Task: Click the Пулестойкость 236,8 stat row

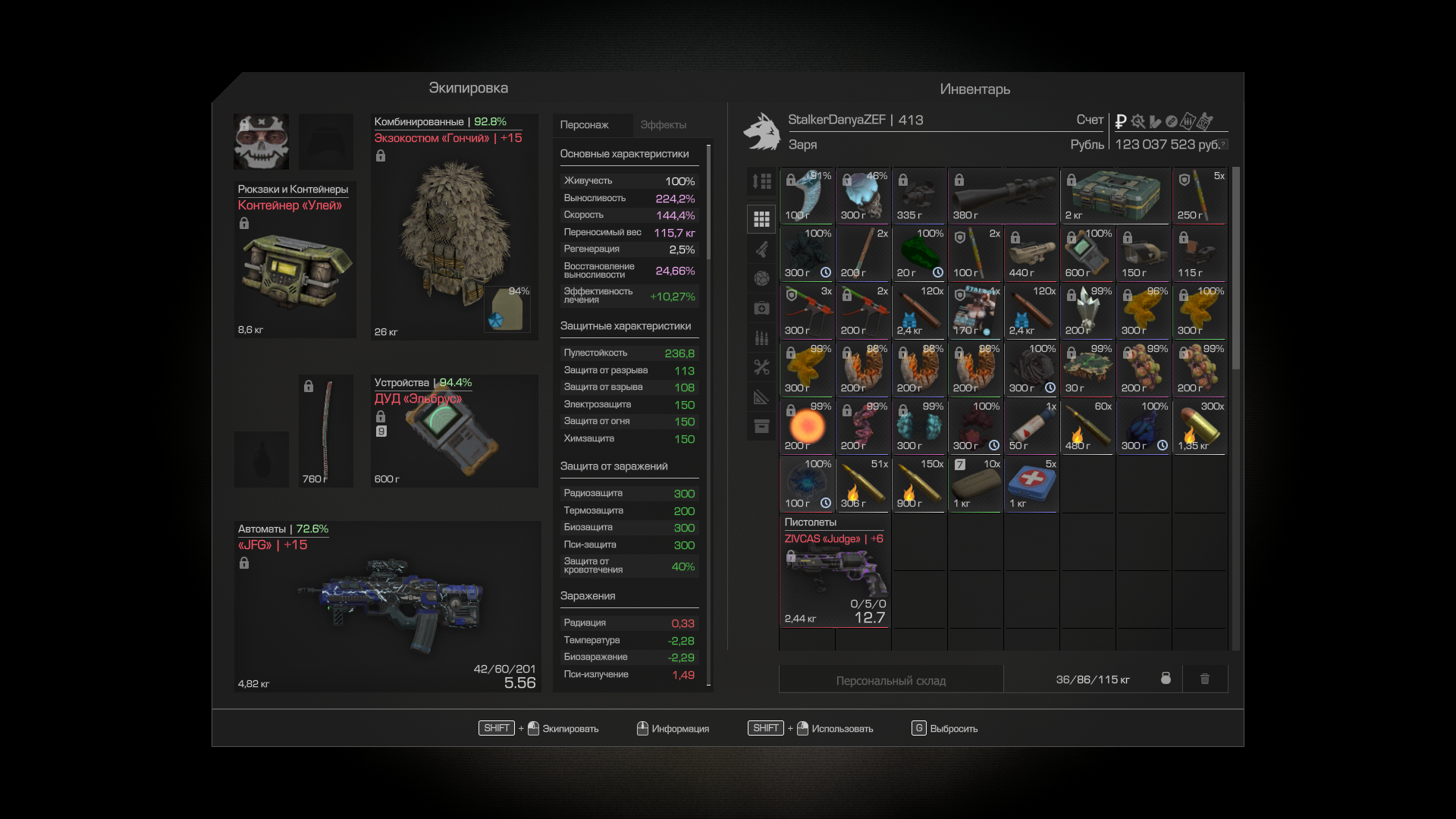Action: click(629, 353)
